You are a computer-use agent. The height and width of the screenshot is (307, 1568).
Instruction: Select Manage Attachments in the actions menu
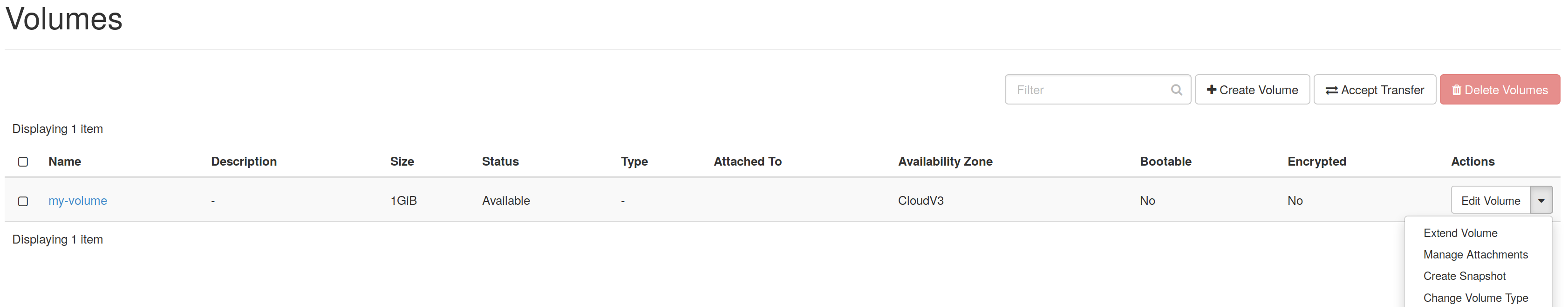[x=1475, y=255]
